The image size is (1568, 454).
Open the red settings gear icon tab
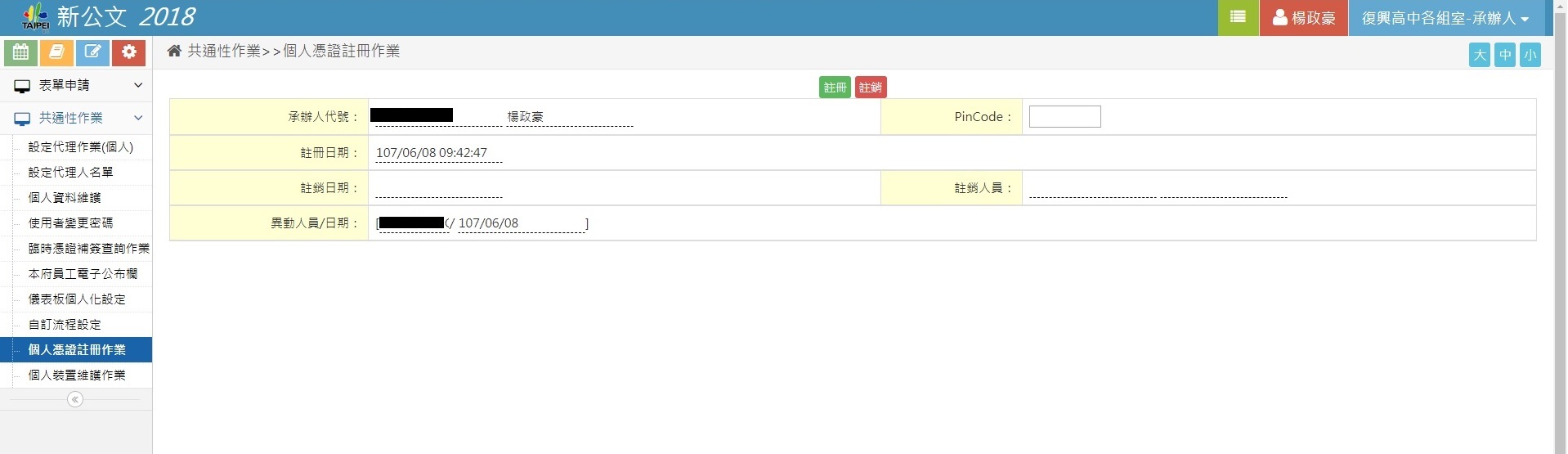[128, 52]
